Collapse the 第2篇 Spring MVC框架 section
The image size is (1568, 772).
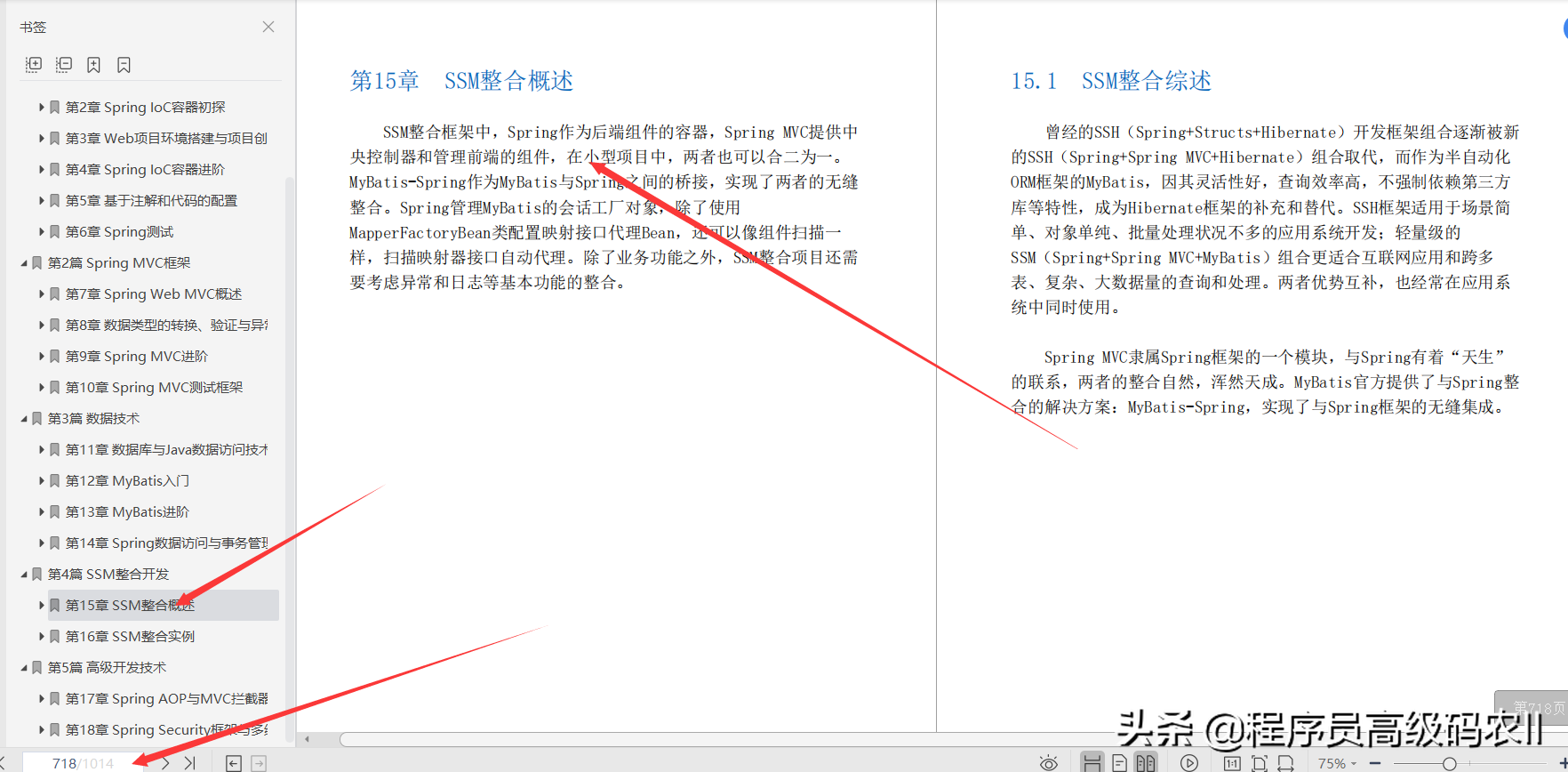point(24,262)
